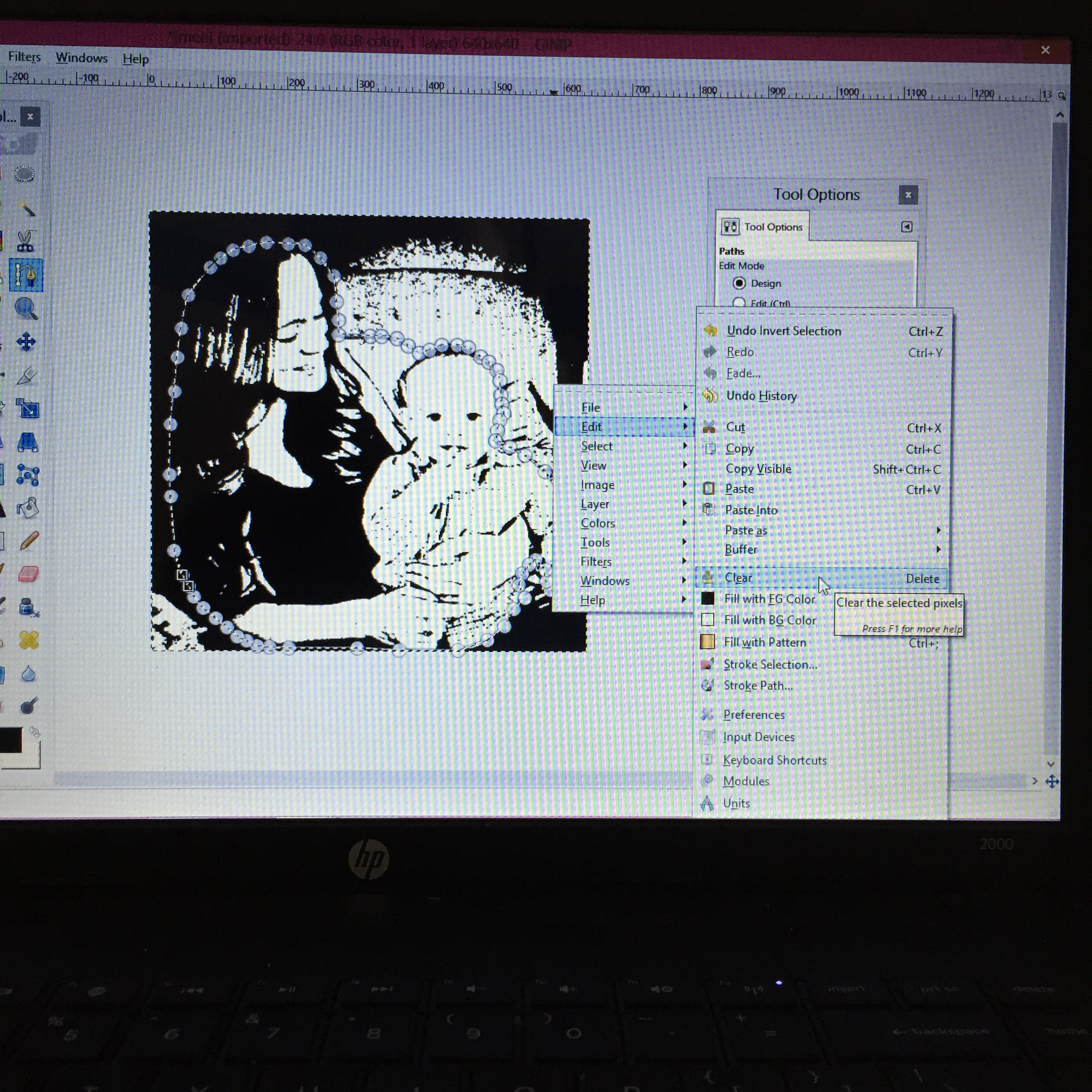Viewport: 1092px width, 1092px height.
Task: Open Stroke Selection dialog
Action: point(822,664)
